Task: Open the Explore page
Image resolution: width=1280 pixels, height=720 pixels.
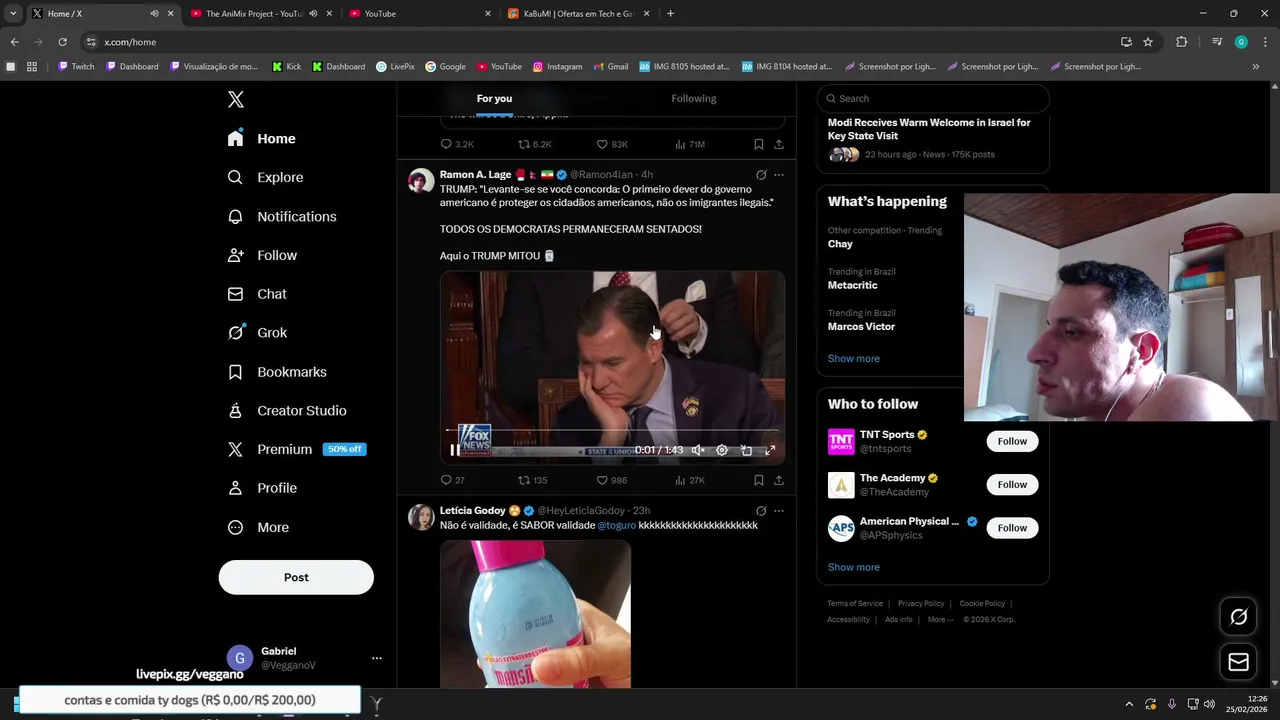Action: click(x=266, y=177)
